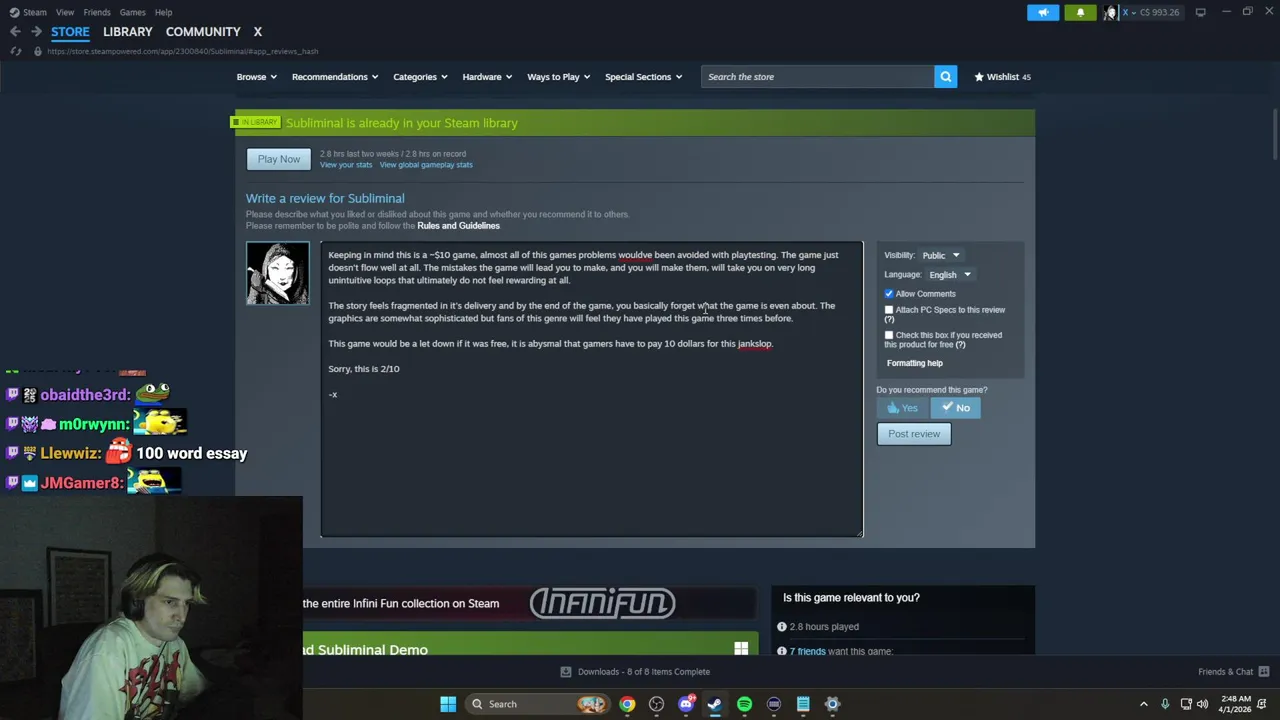This screenshot has width=1280, height=720.
Task: Go forward with the right arrow
Action: (36, 32)
